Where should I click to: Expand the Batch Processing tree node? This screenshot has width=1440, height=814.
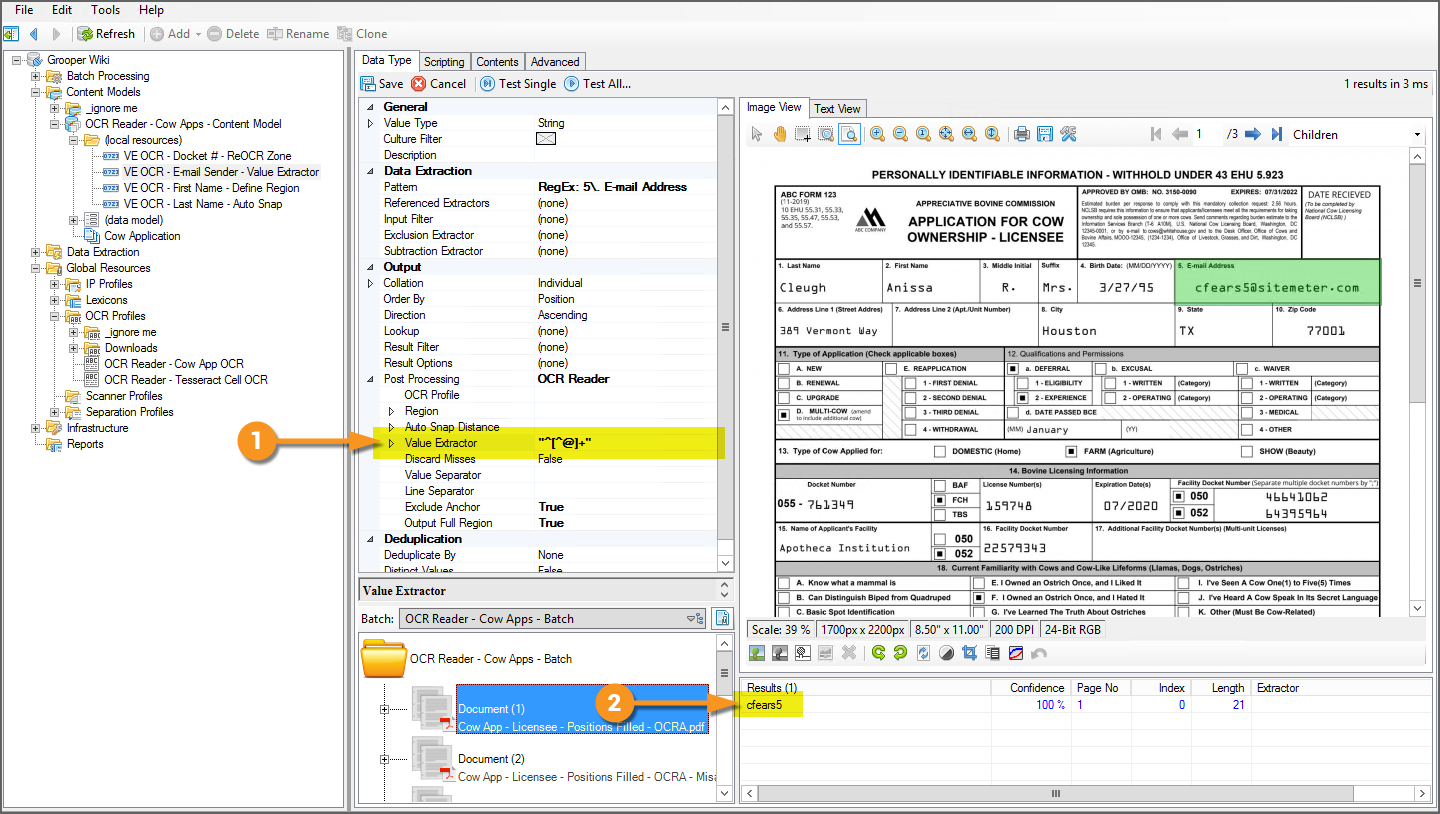(x=36, y=76)
